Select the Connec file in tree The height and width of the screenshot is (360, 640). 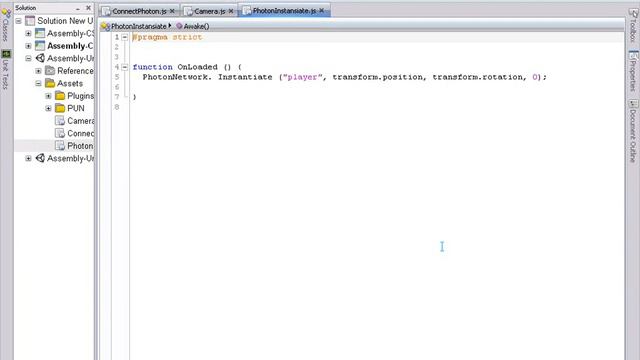[x=80, y=133]
